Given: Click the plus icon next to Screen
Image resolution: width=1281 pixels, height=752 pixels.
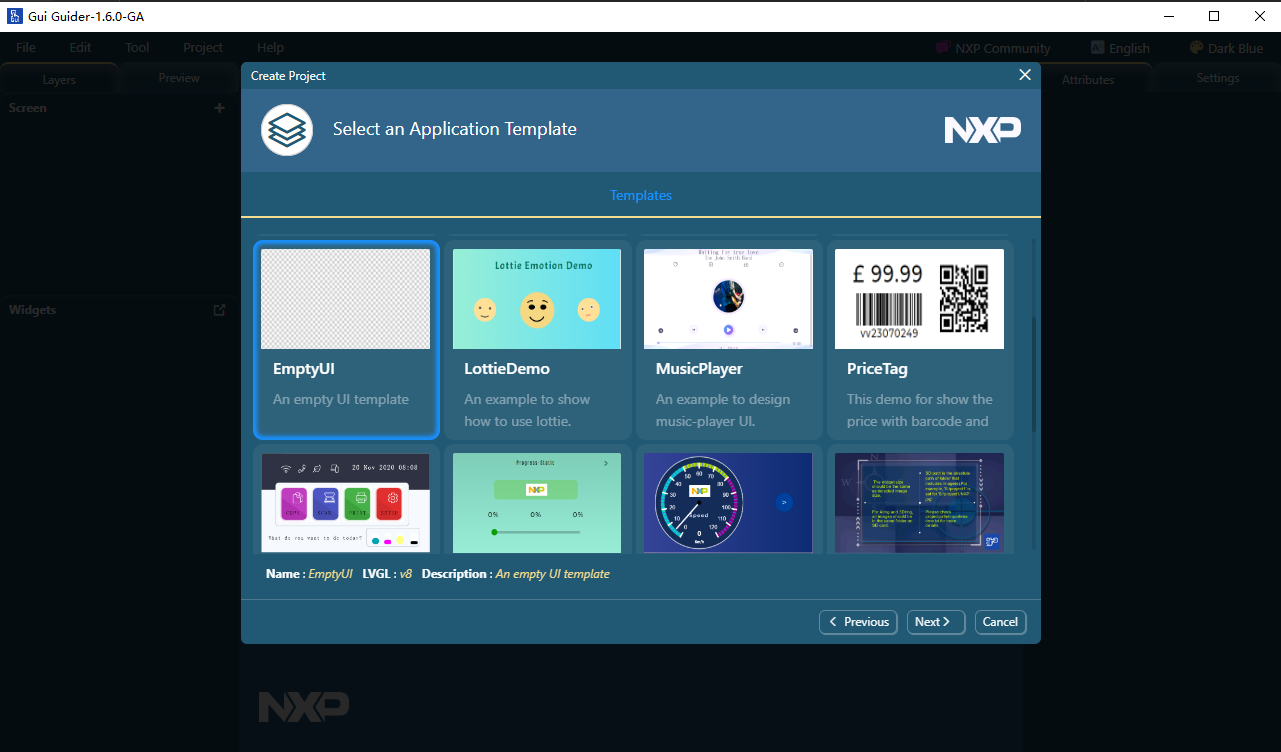Looking at the screenshot, I should pyautogui.click(x=219, y=108).
